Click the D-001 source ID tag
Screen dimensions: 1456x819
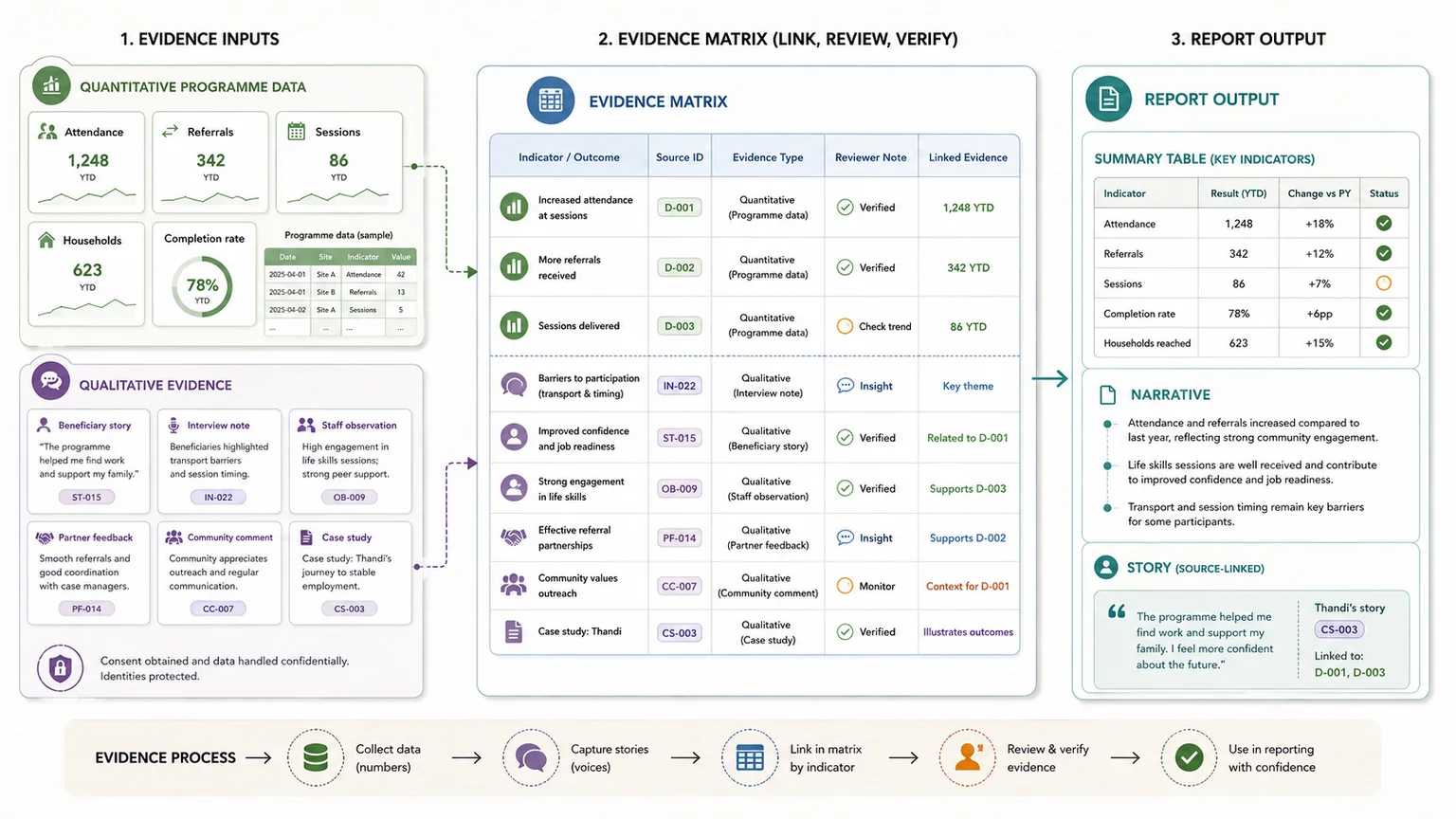coord(680,208)
